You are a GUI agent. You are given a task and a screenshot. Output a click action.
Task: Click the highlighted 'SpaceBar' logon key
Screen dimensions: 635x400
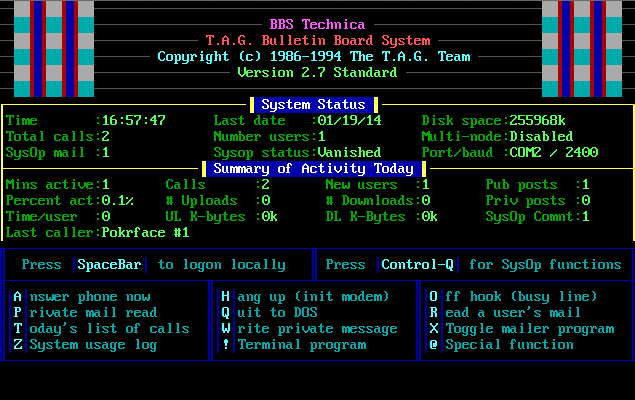point(112,265)
